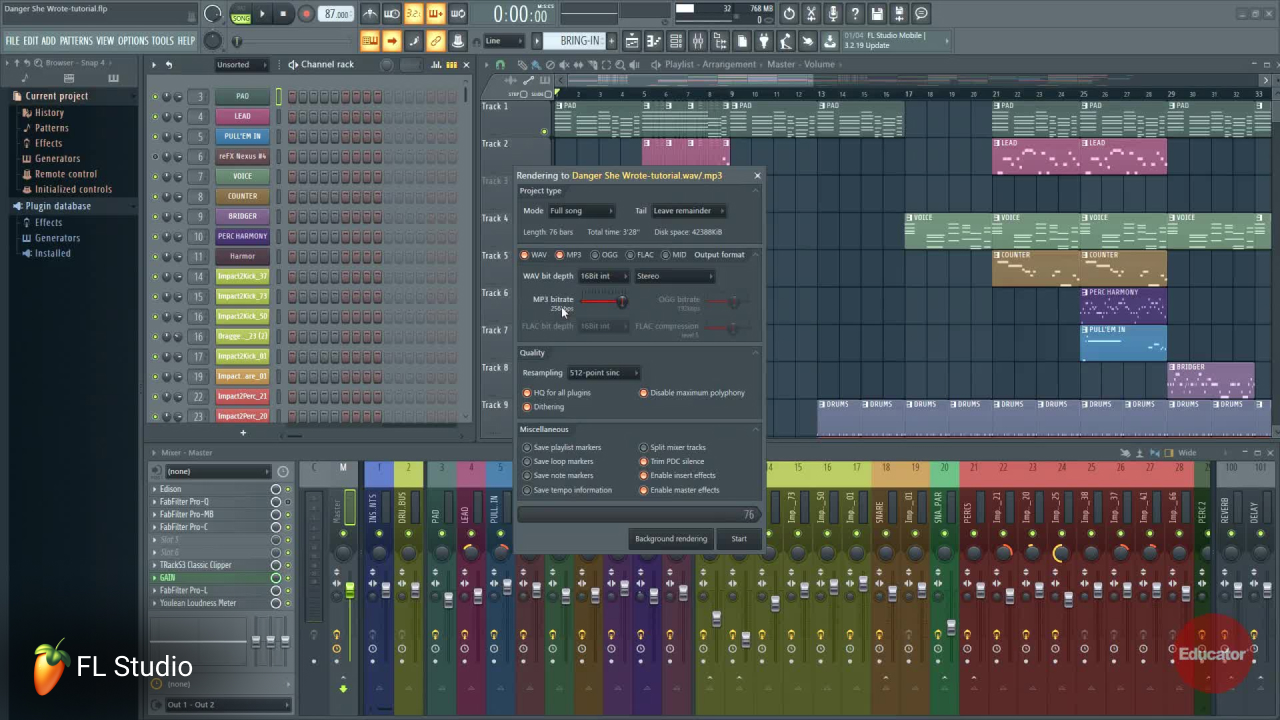The height and width of the screenshot is (720, 1280).
Task: Click the Background rendering button
Action: pos(671,539)
